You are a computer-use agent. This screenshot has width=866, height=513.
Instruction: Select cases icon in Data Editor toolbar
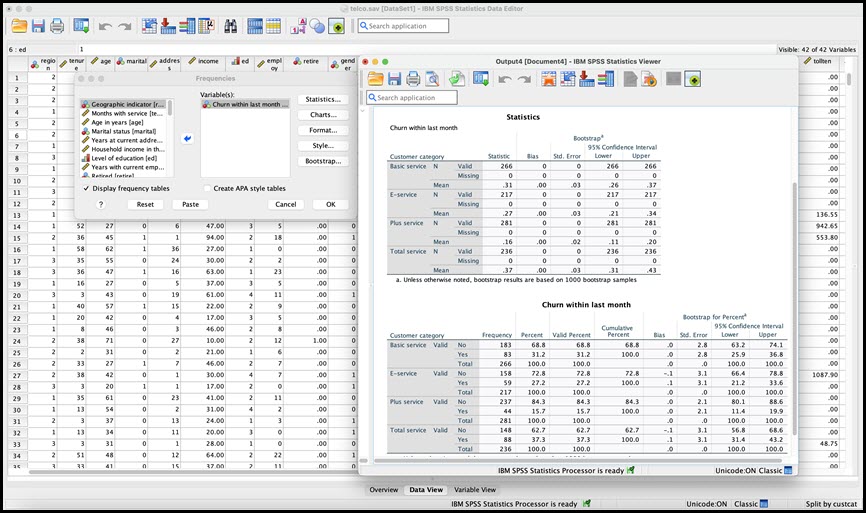point(274,26)
